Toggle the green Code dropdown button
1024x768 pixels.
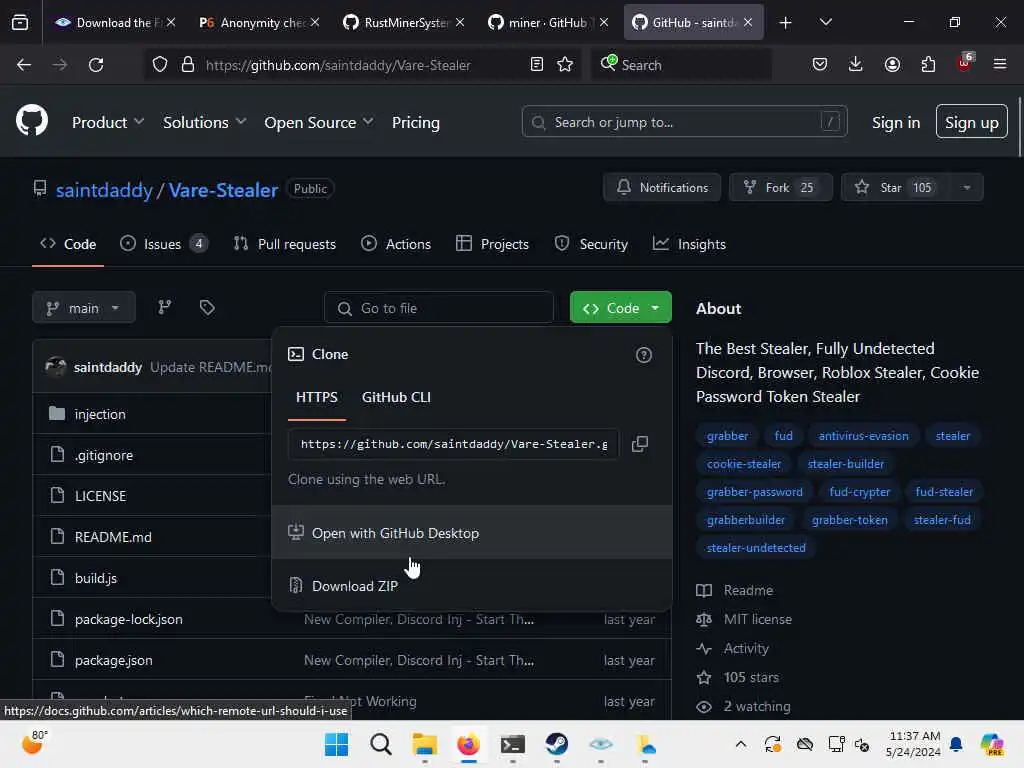click(620, 308)
